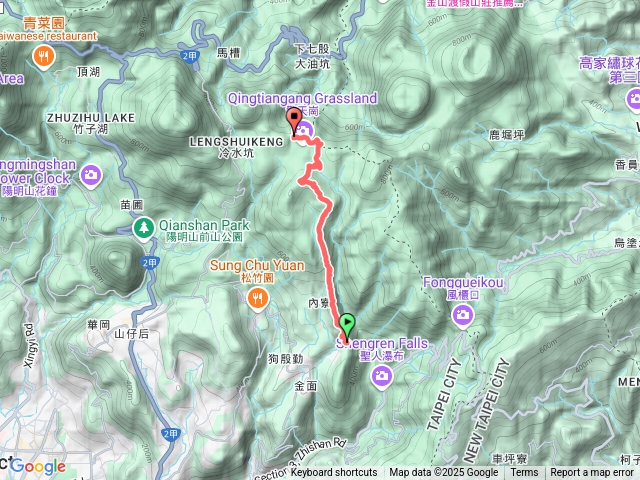Select Yangmingshan Flower Clock camera icon
The width and height of the screenshot is (640, 480).
tap(91, 176)
